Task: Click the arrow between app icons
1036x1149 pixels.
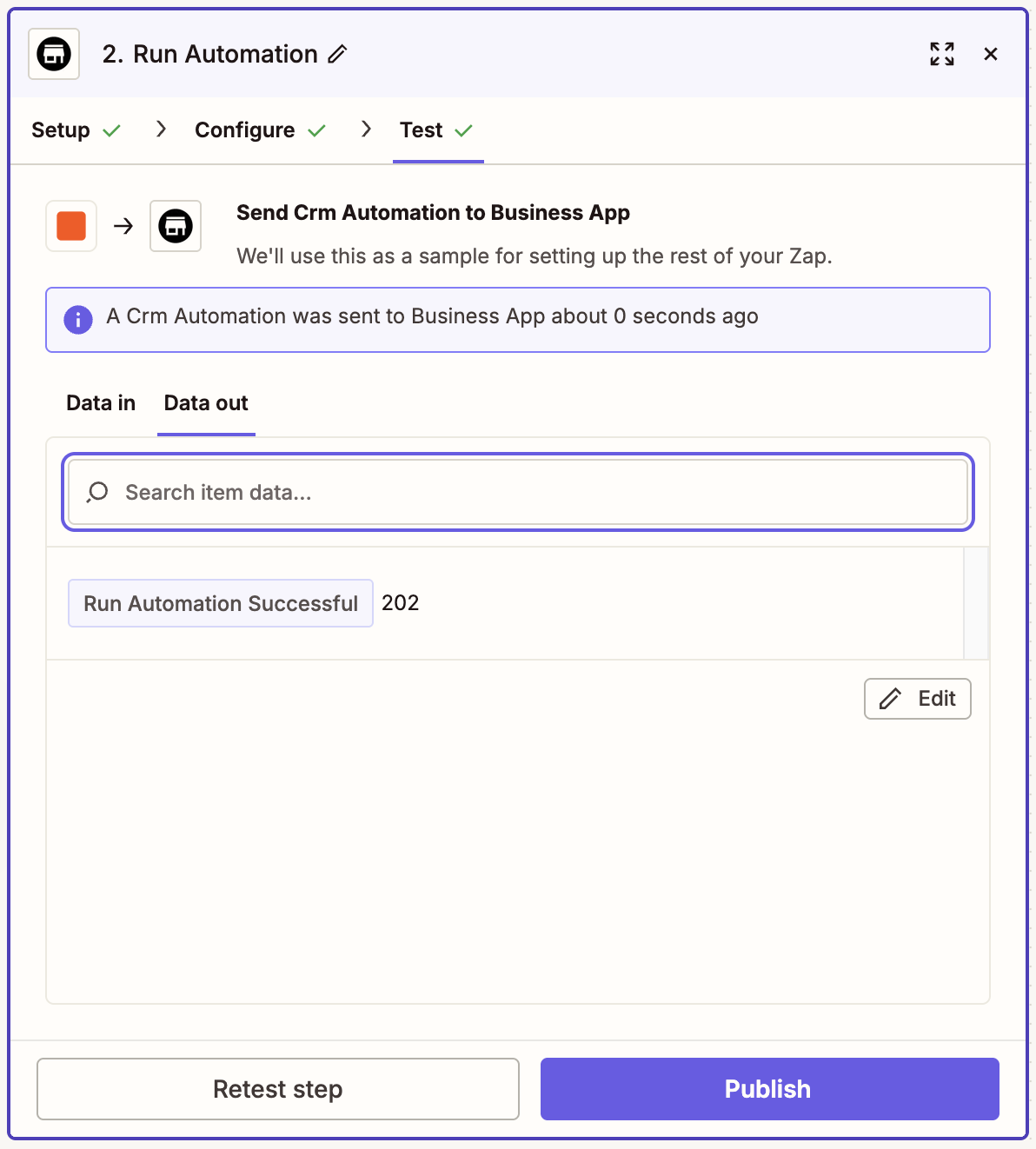Action: [x=123, y=226]
